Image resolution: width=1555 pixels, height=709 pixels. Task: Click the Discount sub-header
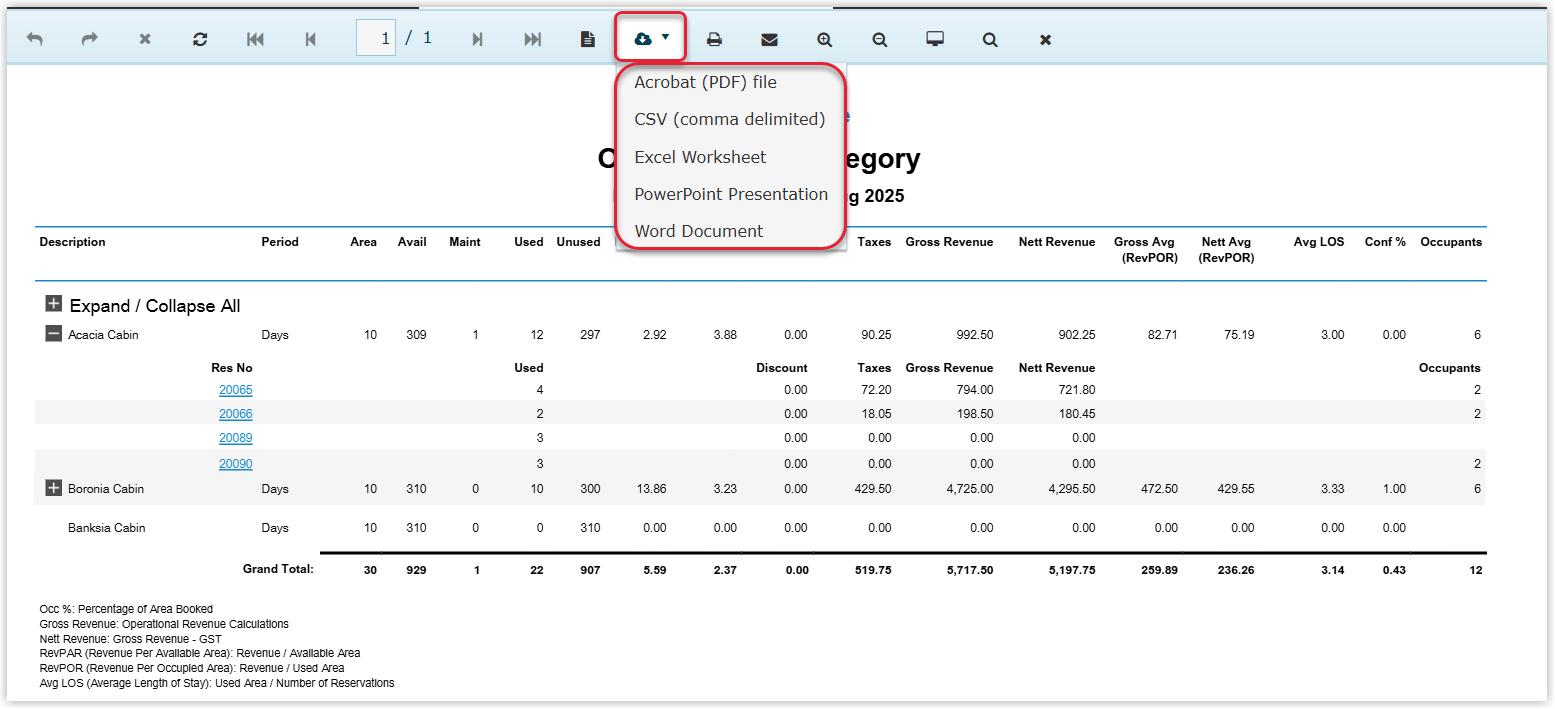pyautogui.click(x=782, y=368)
